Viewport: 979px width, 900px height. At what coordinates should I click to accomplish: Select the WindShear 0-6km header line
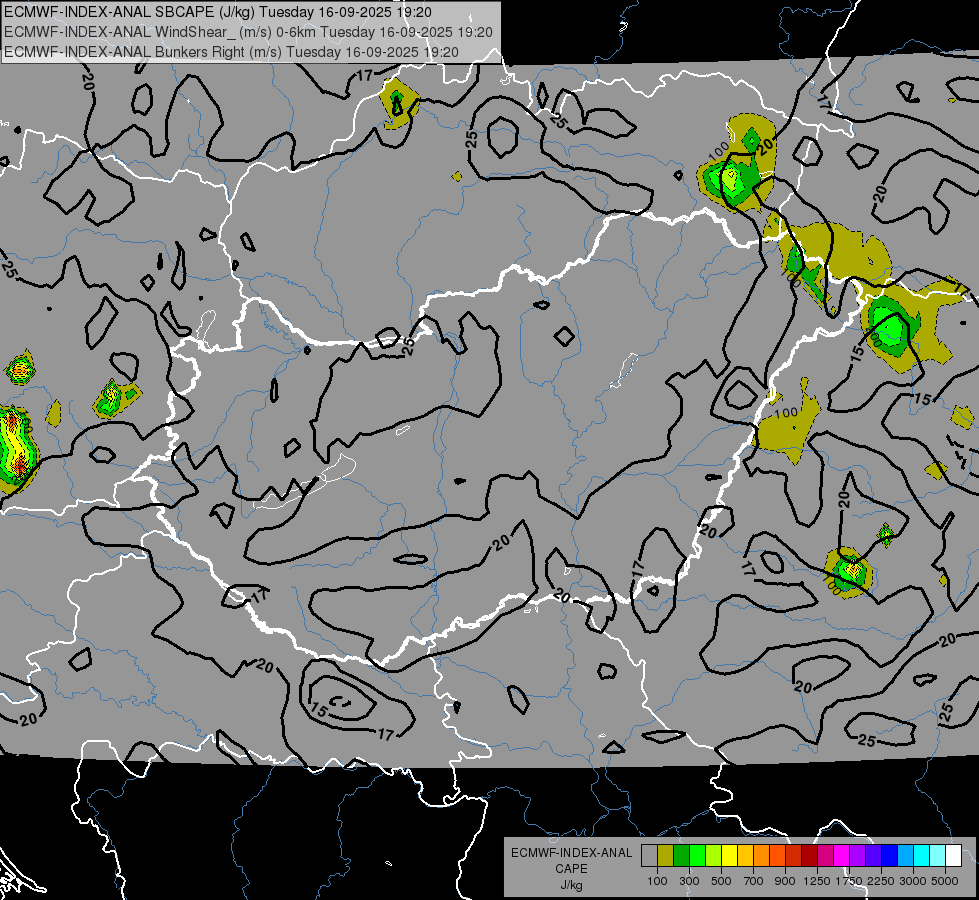[248, 32]
